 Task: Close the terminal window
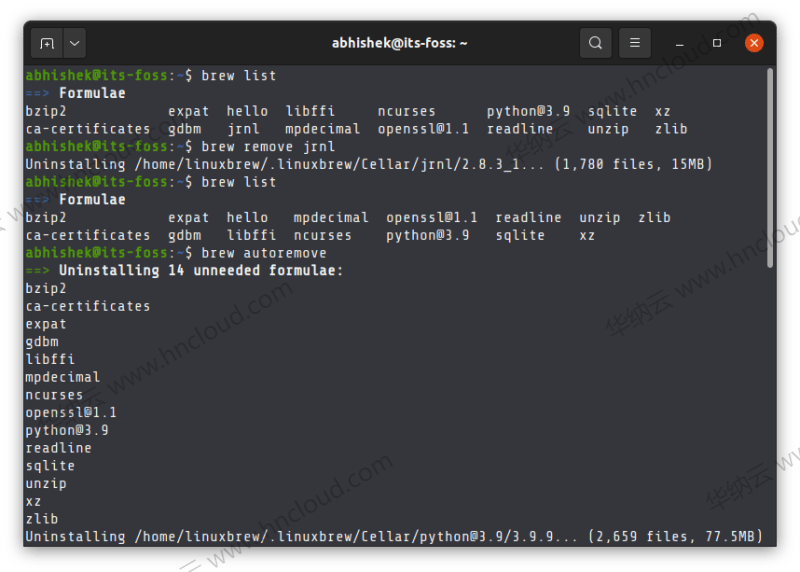[754, 43]
